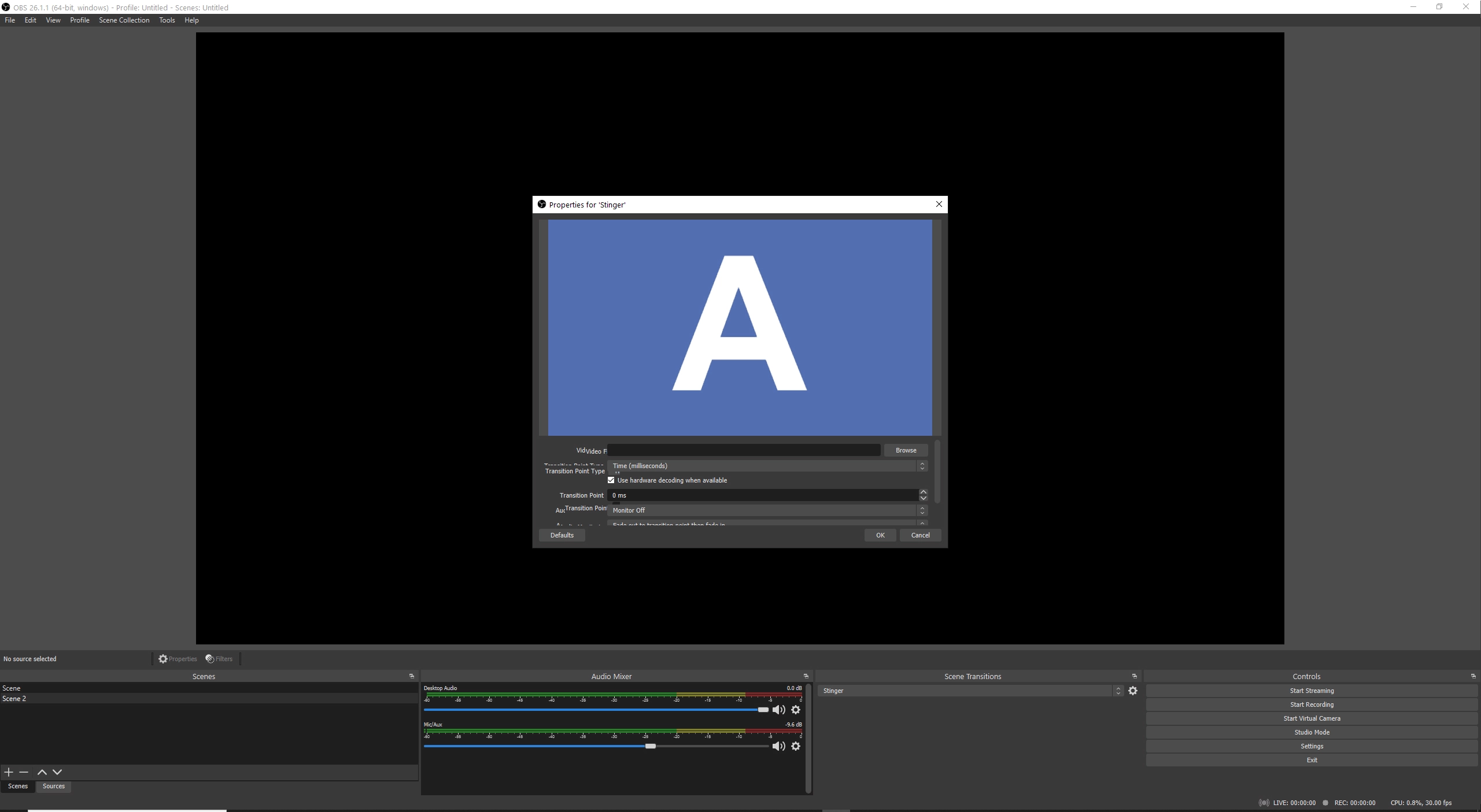Mute Mic/Aux speaker
Viewport: 1481px width, 812px height.
pyautogui.click(x=778, y=746)
